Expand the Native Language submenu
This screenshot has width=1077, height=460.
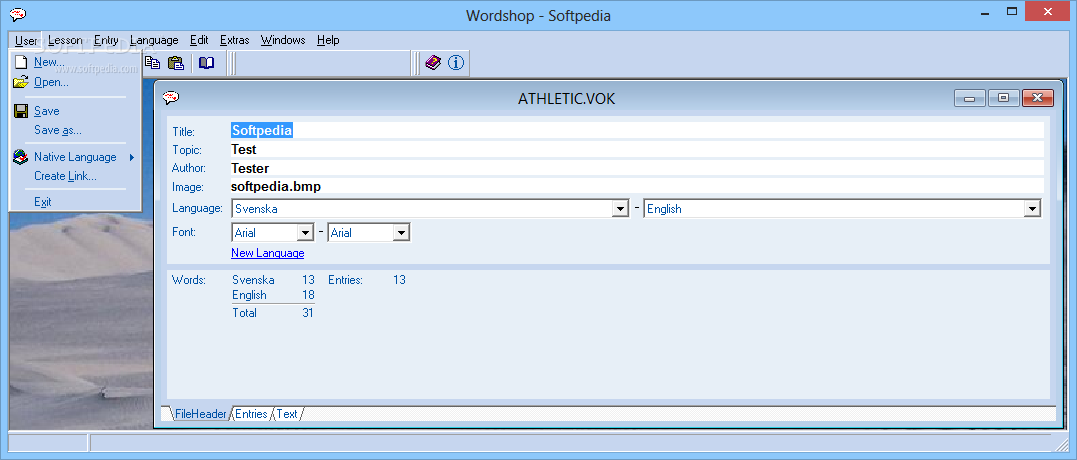tap(76, 157)
